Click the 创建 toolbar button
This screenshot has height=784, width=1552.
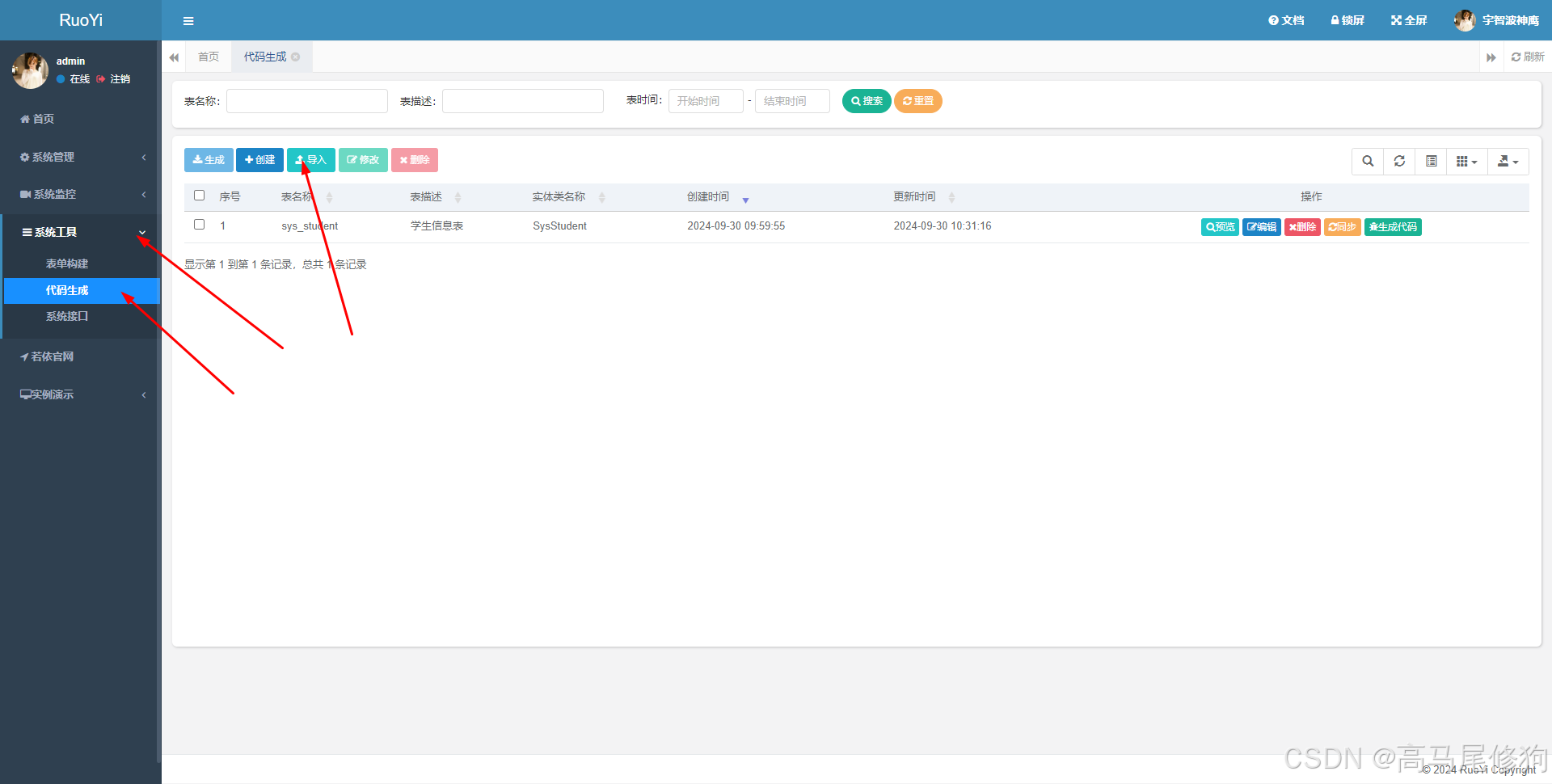tap(259, 160)
